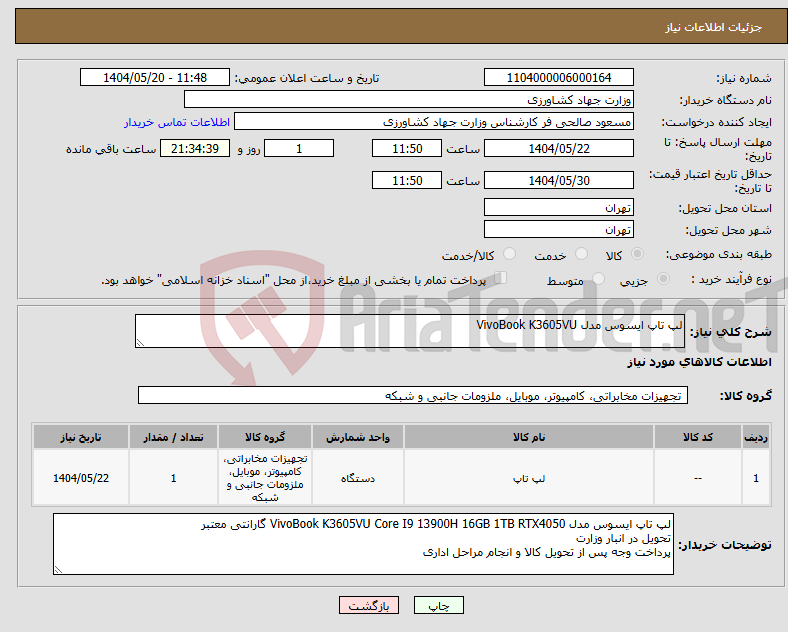
Task: Click the general description textarea VivoBook K3605VU
Action: click(x=410, y=331)
